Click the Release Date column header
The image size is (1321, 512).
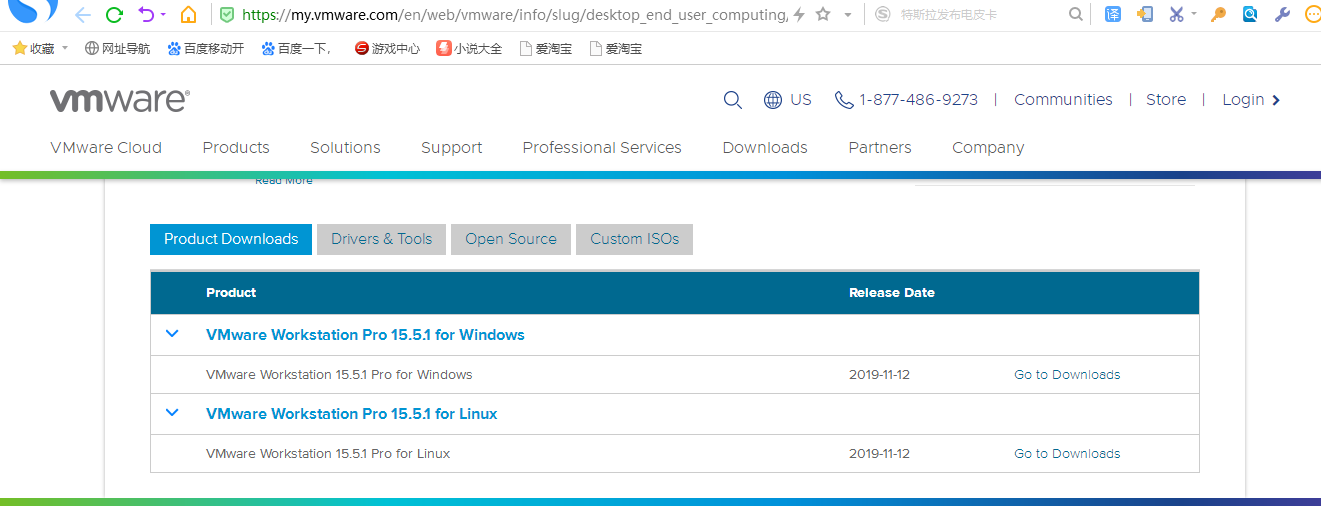point(892,293)
